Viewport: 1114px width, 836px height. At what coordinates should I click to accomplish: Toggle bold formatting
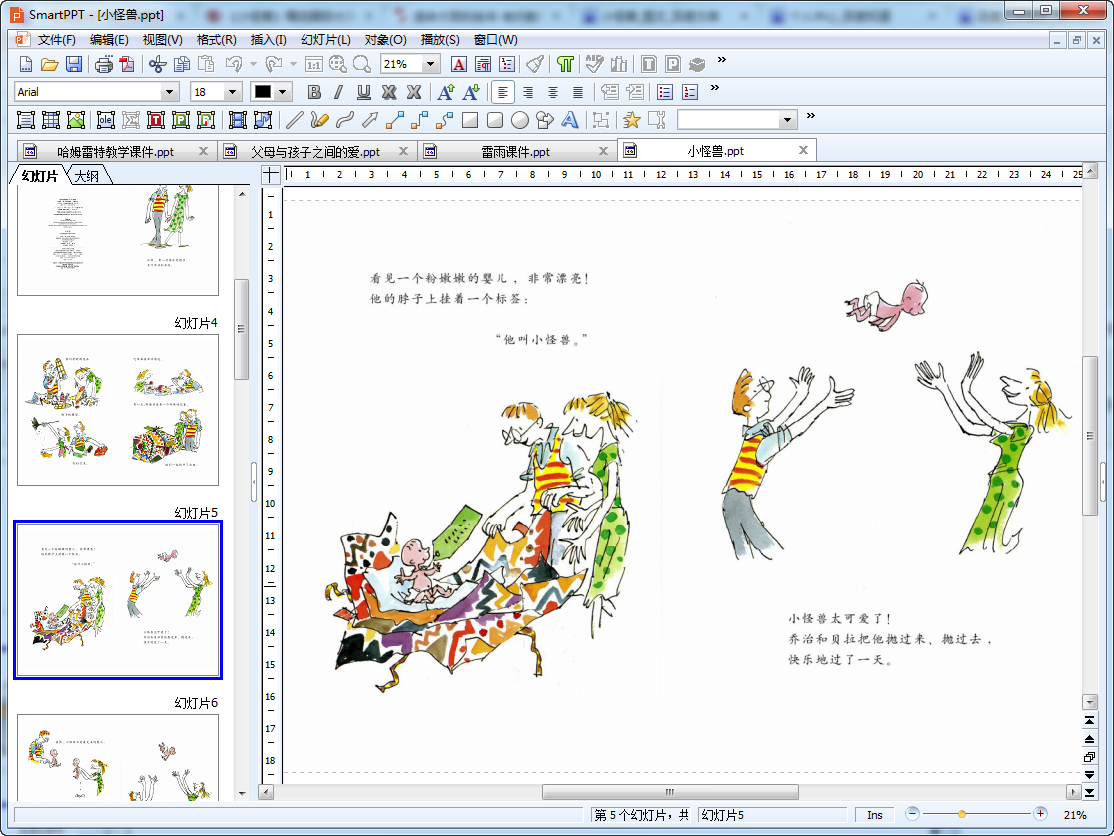click(314, 92)
